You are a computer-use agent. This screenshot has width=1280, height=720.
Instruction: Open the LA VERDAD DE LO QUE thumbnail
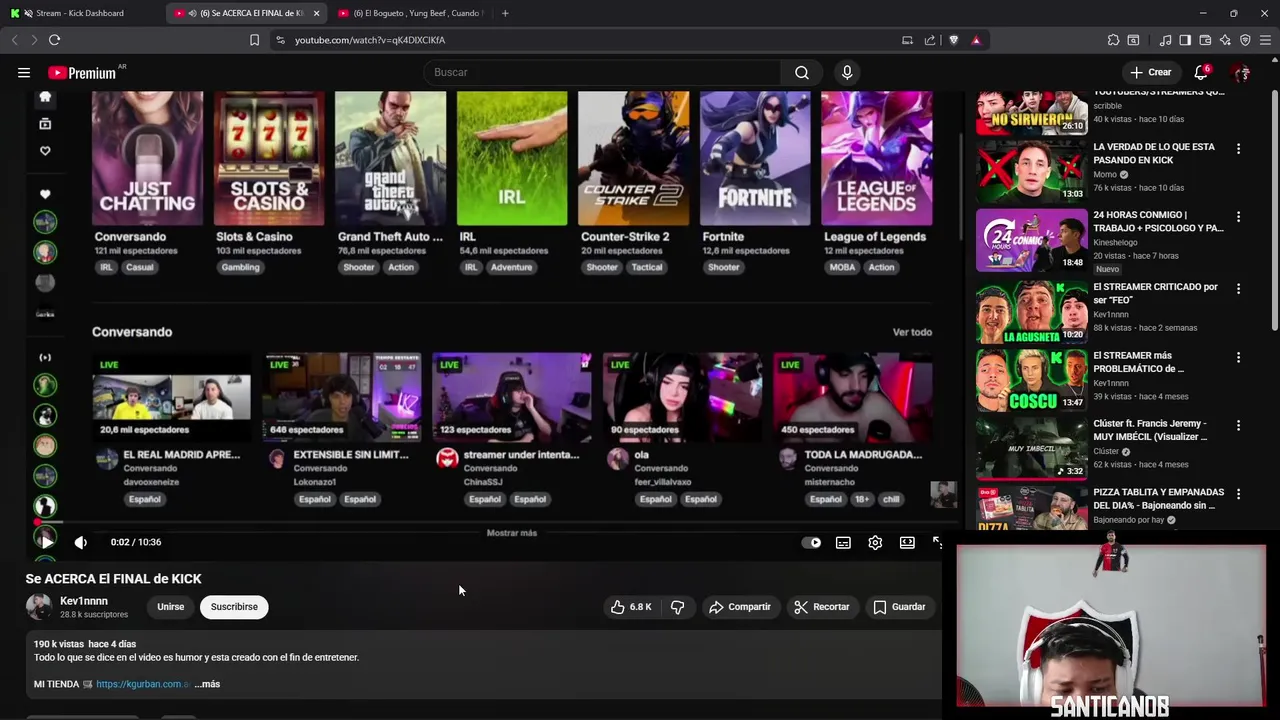tap(1031, 171)
